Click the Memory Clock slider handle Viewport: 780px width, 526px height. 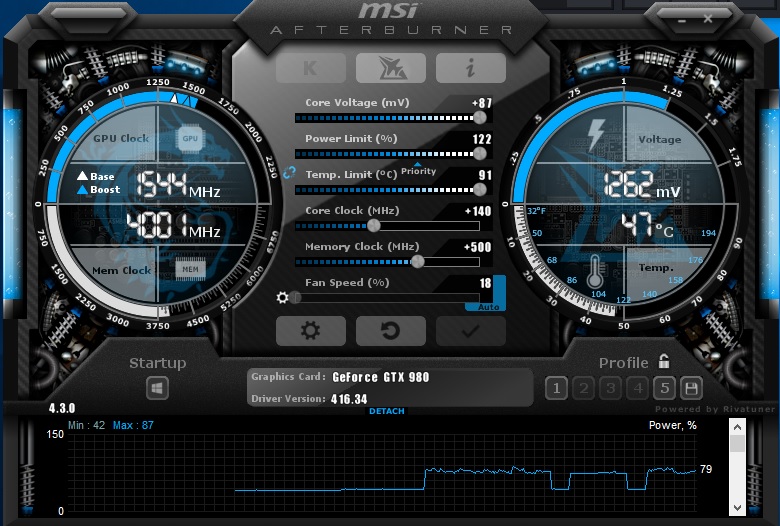(418, 262)
